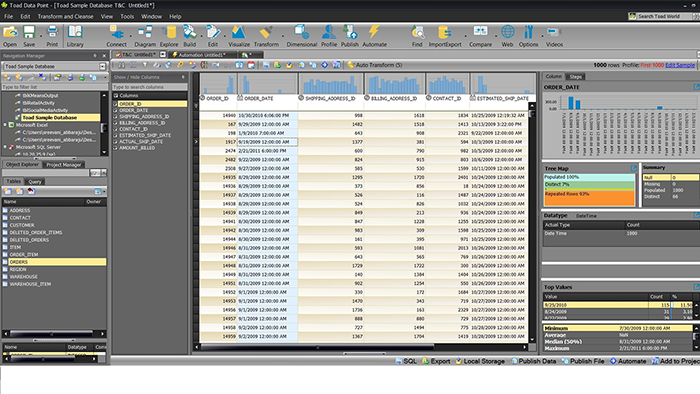Pop out the Tree Map panel
This screenshot has width=700, height=394.
[x=633, y=168]
